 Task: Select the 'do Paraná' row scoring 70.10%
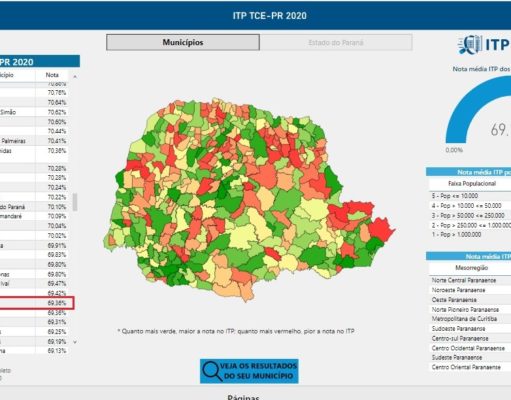coord(34,207)
